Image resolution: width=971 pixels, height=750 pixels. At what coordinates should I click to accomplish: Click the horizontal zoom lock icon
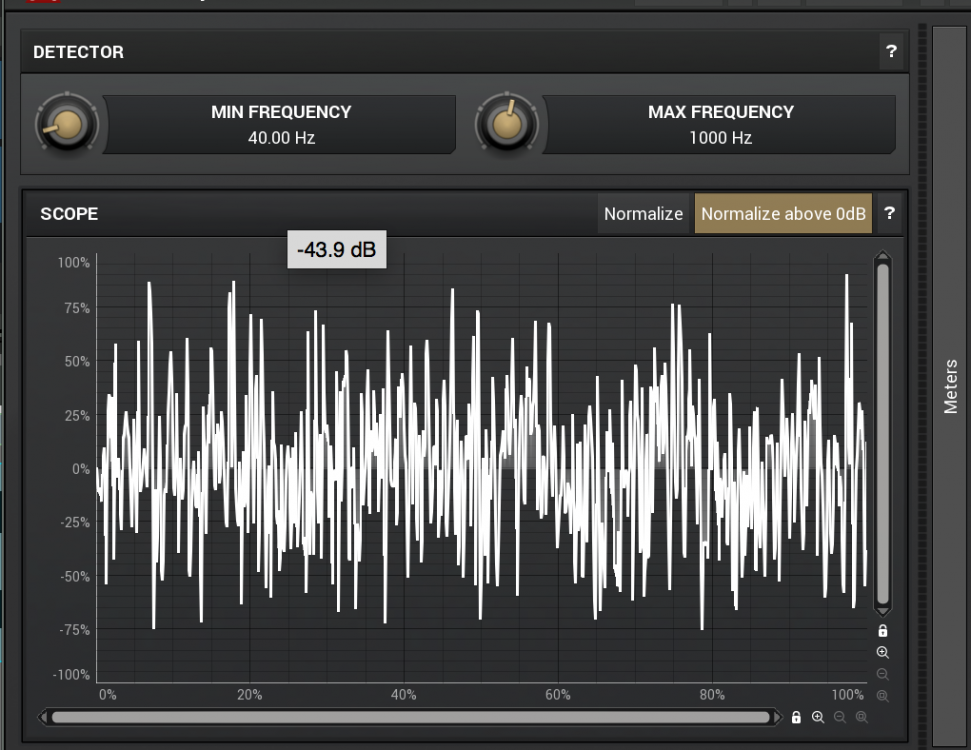pos(796,717)
